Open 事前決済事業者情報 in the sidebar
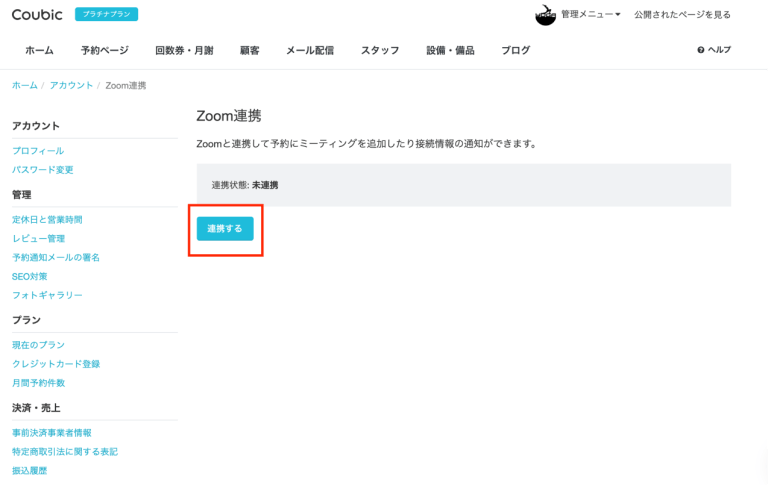 click(51, 433)
